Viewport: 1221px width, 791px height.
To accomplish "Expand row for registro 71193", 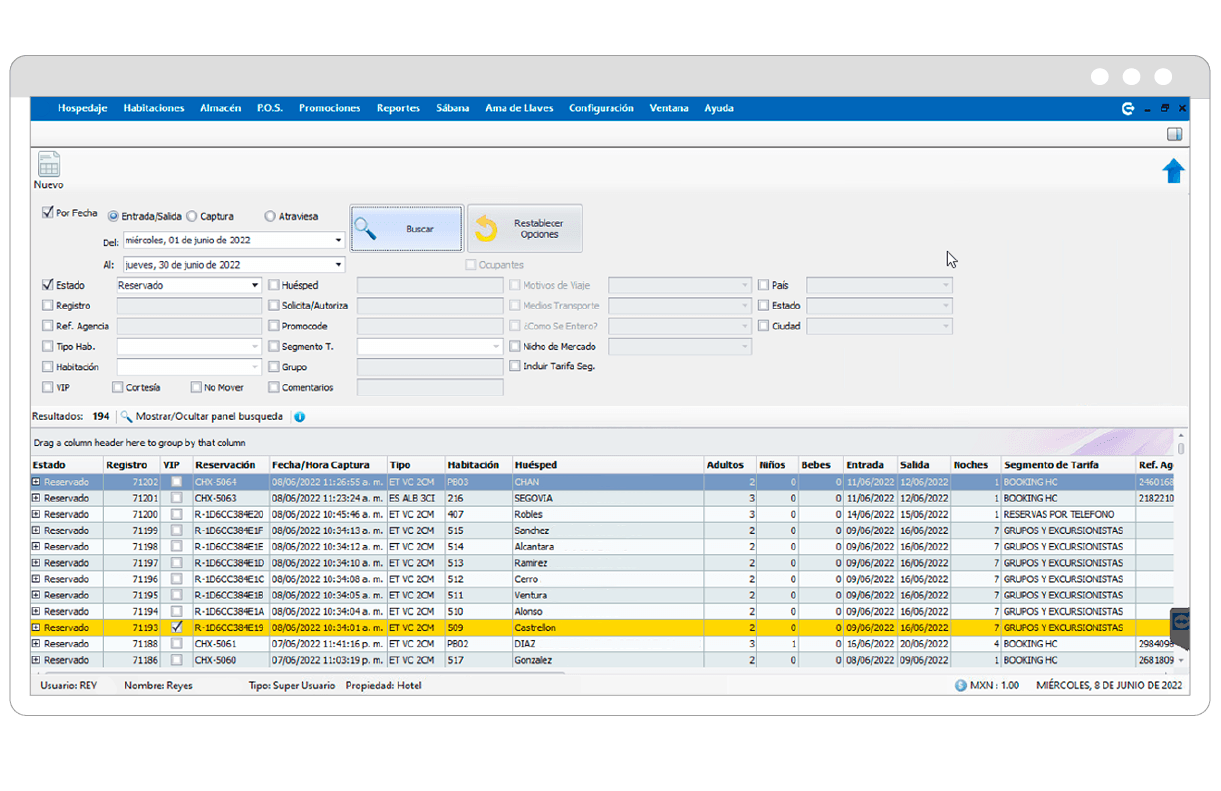I will [37, 628].
